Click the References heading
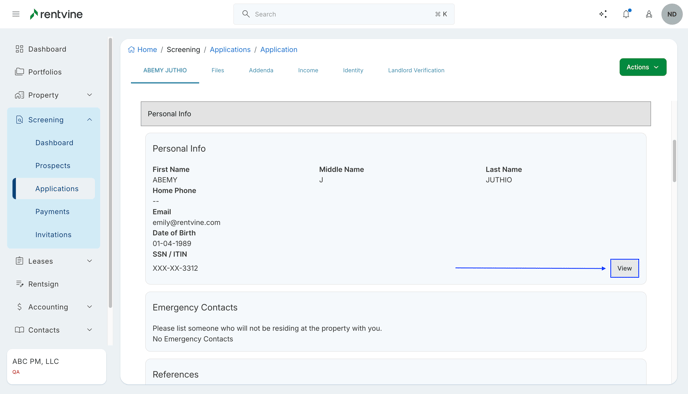 click(176, 374)
